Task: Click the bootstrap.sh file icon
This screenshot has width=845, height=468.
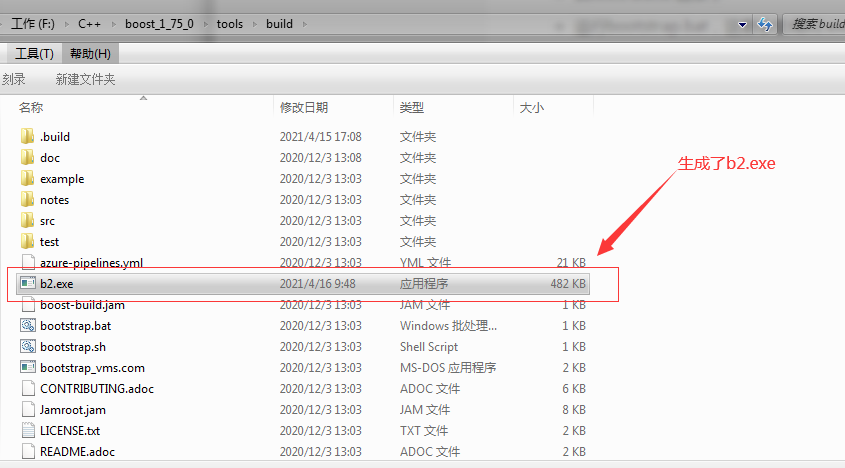Action: (x=27, y=347)
